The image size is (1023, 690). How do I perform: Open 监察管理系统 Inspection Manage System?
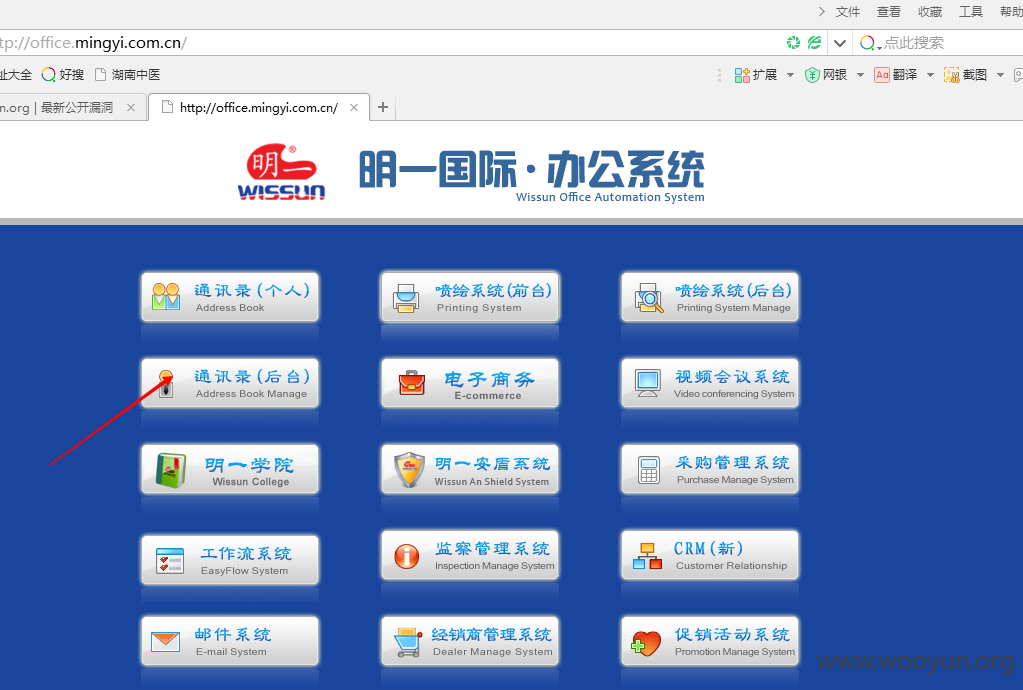(x=470, y=556)
